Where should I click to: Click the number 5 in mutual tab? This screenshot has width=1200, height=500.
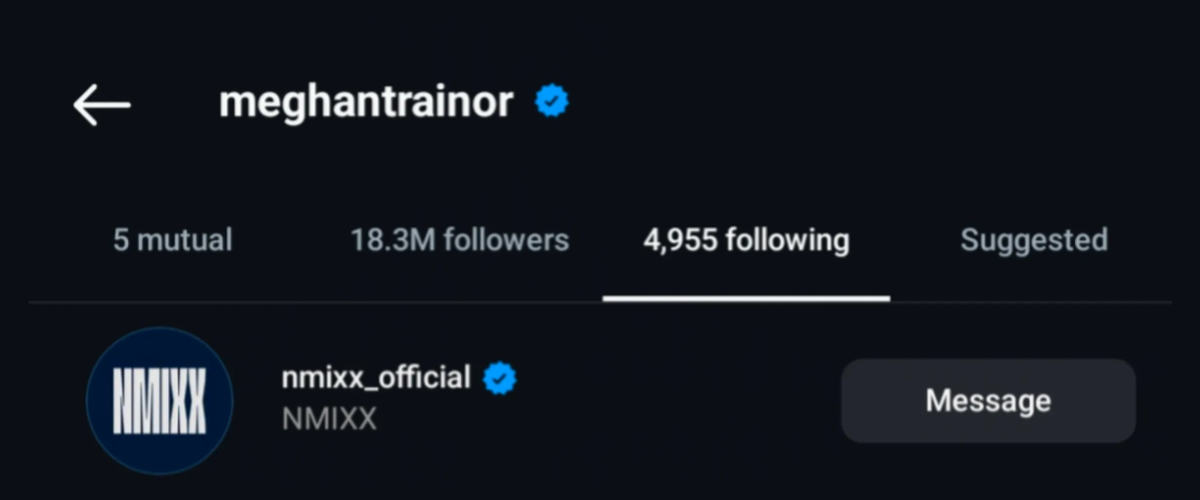coord(120,240)
